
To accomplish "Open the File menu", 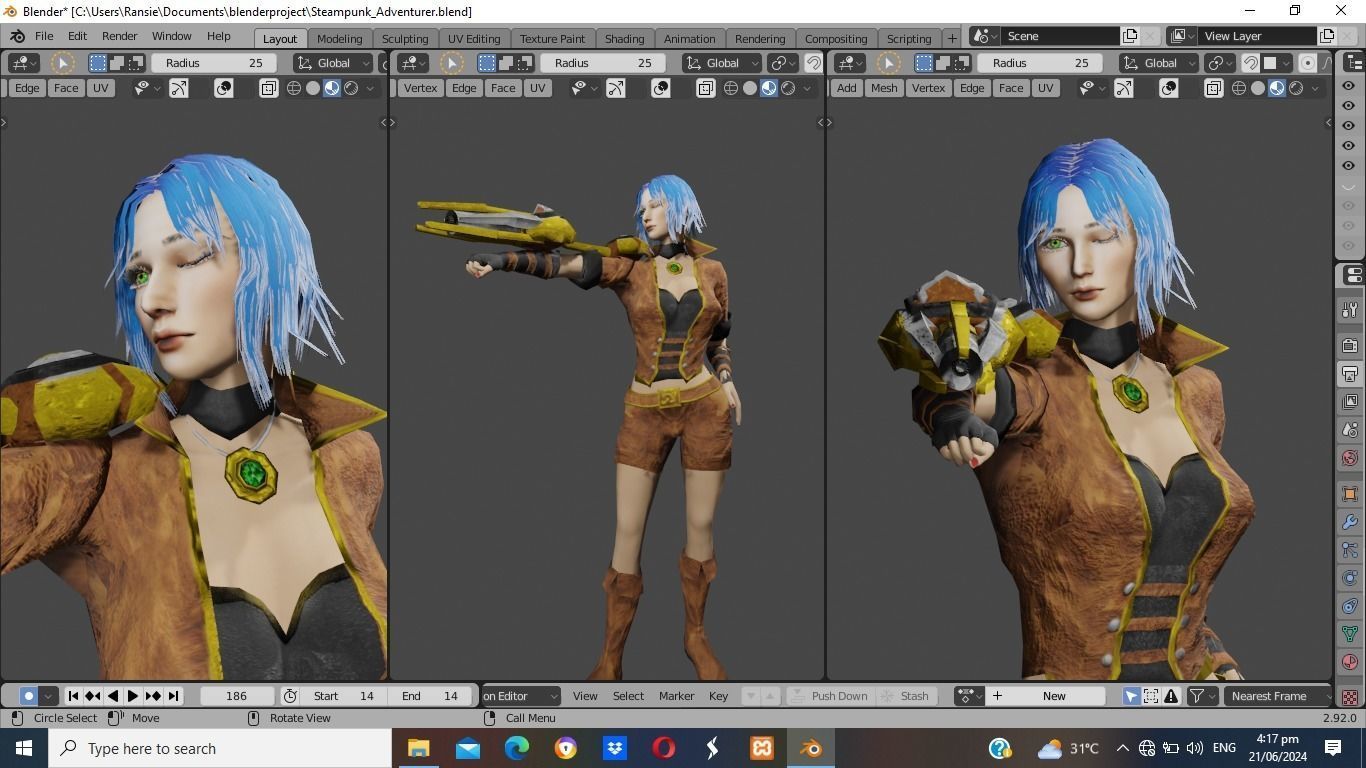I will point(44,36).
